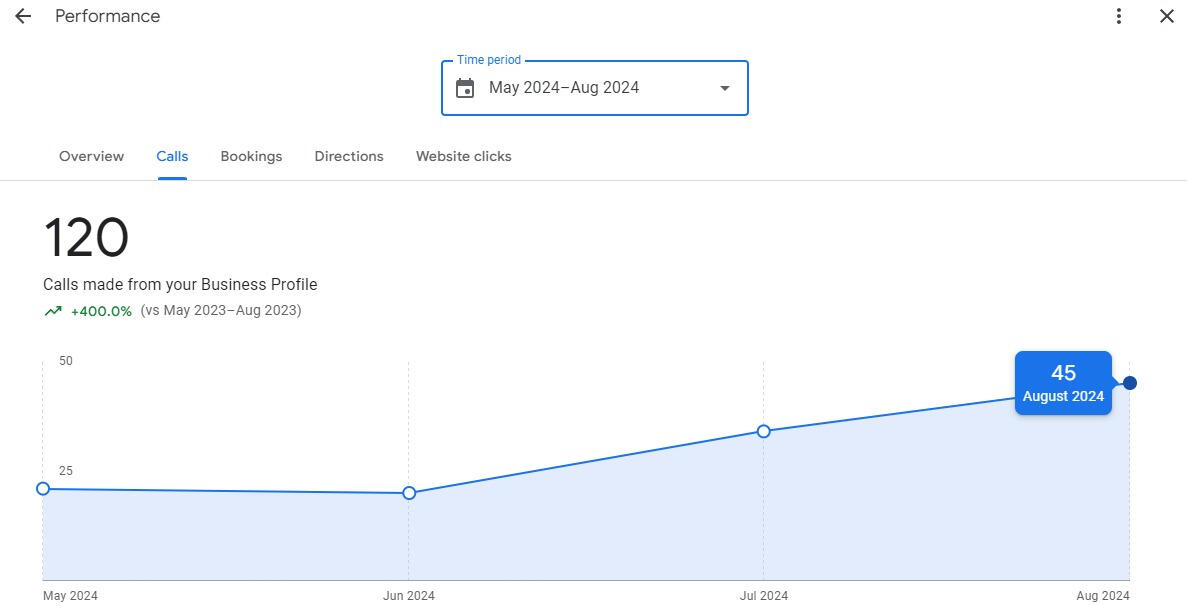Click the blue 45 August 2024 tooltip

(x=1063, y=383)
